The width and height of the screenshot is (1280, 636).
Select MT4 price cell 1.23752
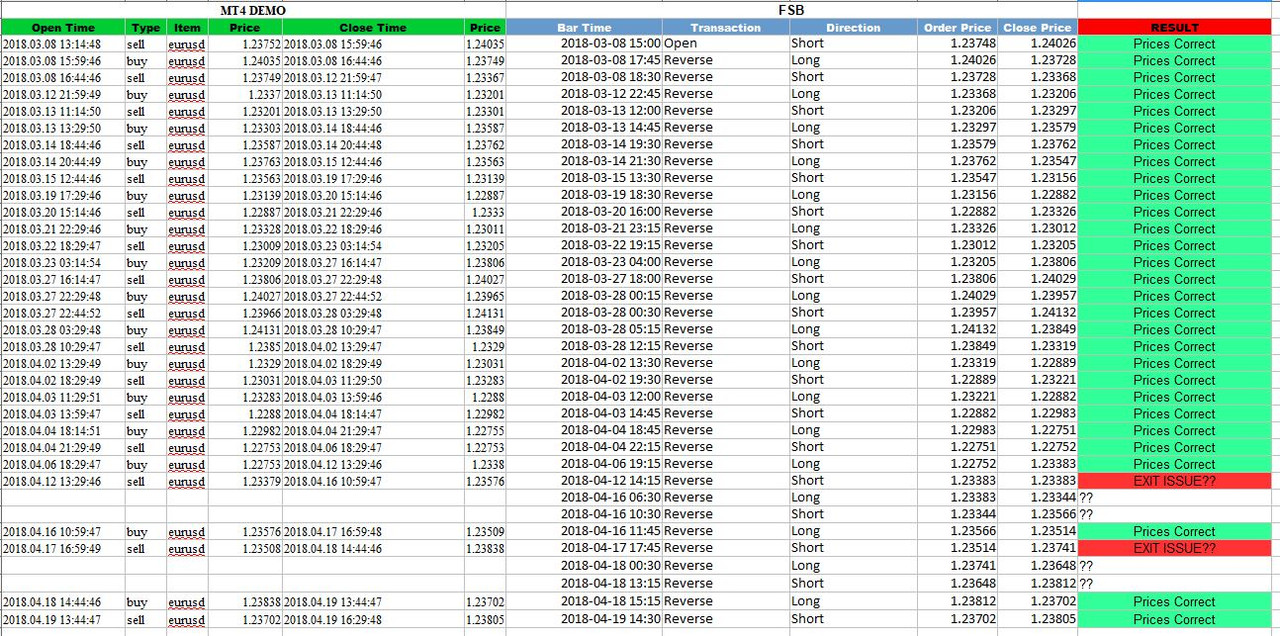pyautogui.click(x=260, y=44)
